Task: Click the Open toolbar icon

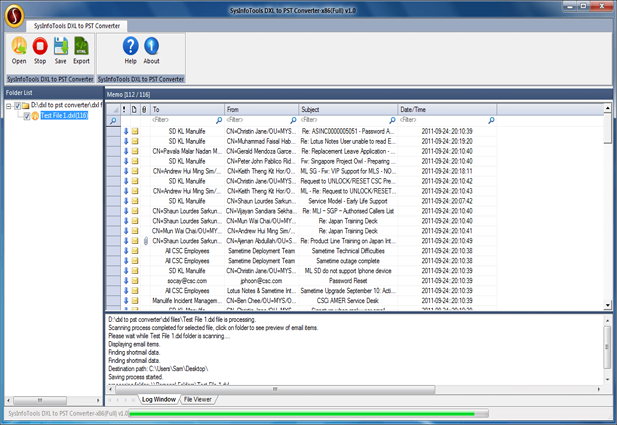Action: coord(19,50)
